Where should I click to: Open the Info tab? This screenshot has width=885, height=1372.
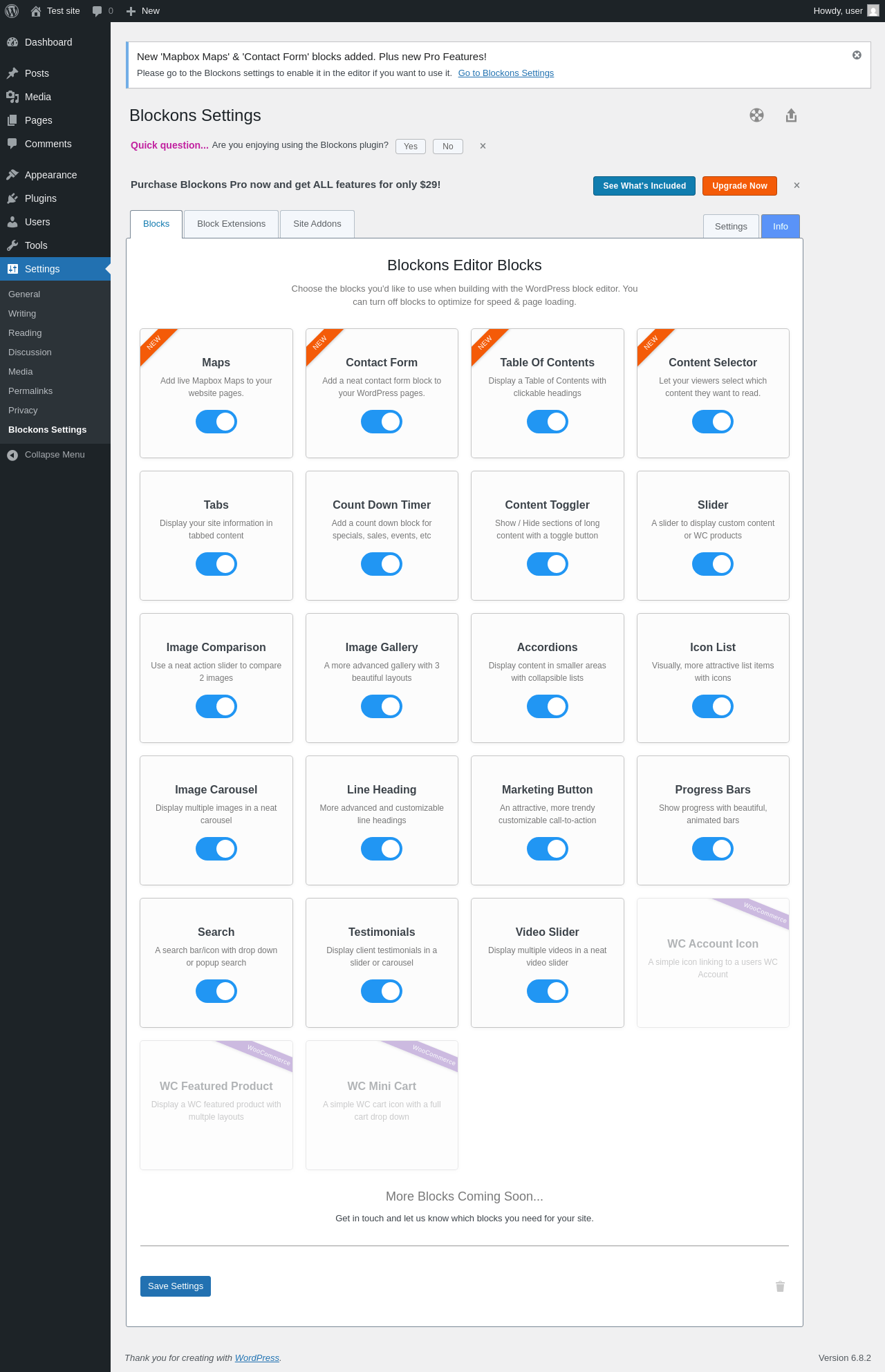pyautogui.click(x=781, y=226)
